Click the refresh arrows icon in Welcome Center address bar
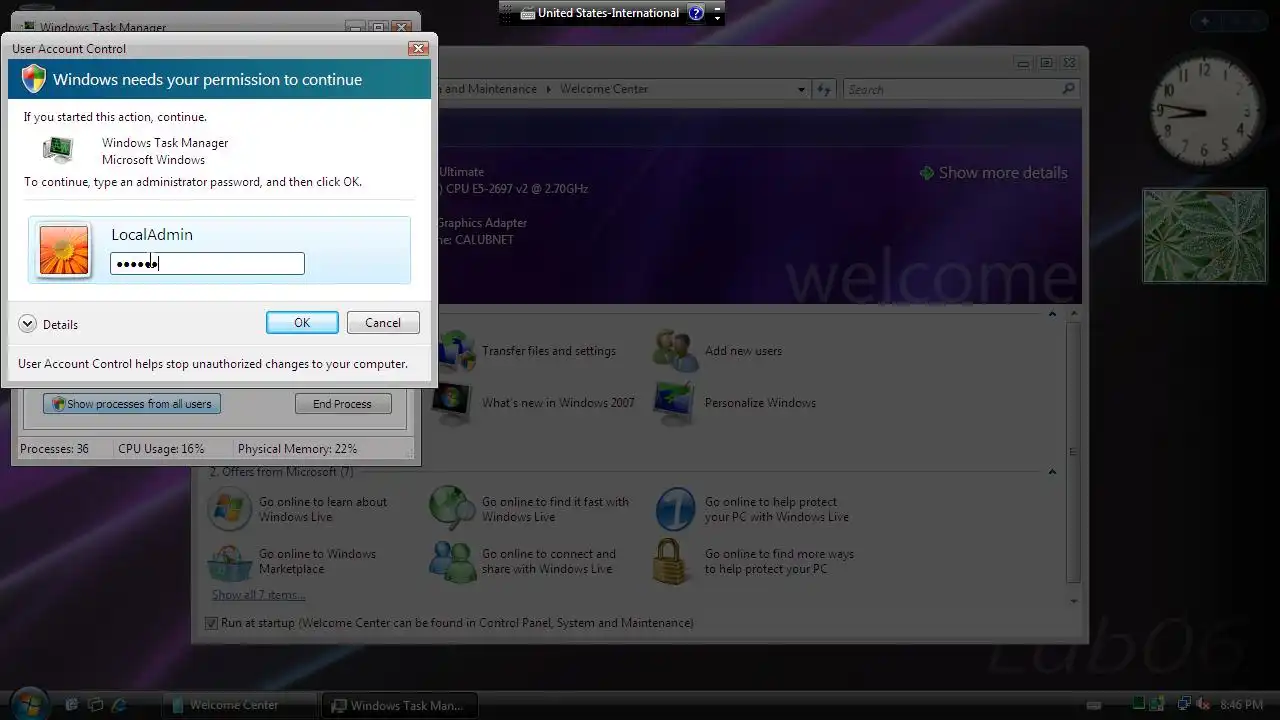 [x=823, y=89]
